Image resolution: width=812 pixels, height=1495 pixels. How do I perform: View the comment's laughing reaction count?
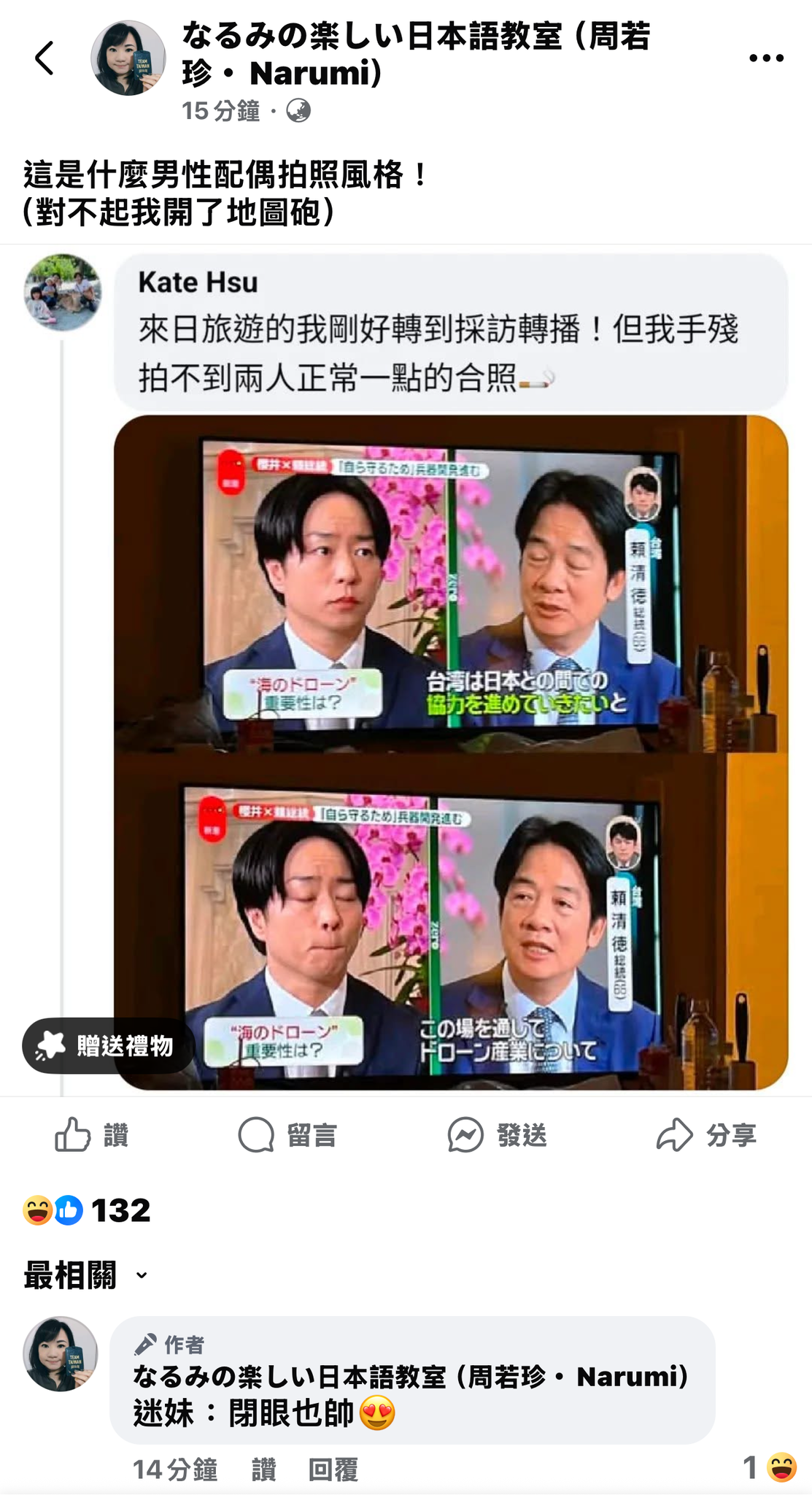point(770,1467)
